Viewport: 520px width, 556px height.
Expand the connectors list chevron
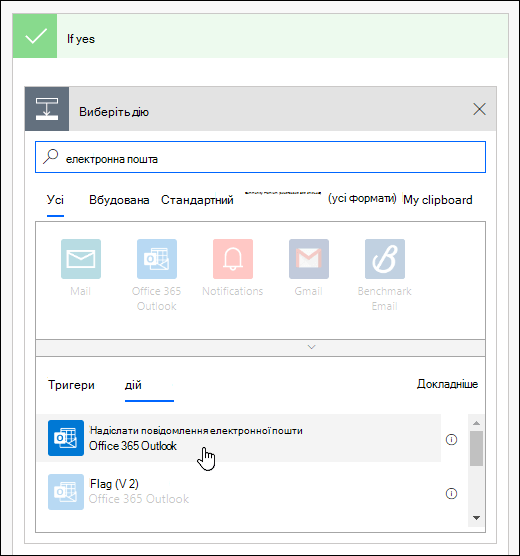pyautogui.click(x=311, y=347)
